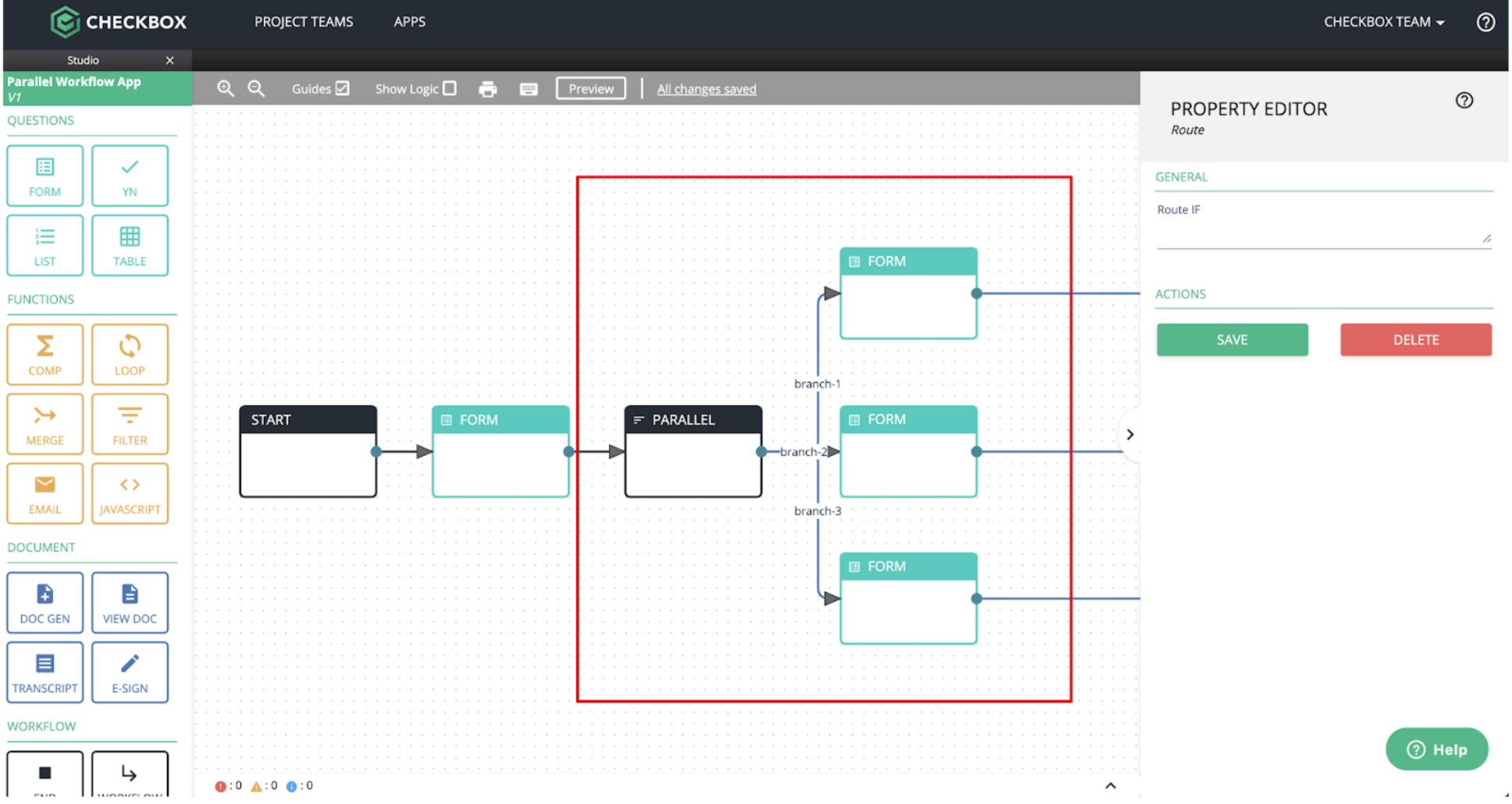
Task: Click the Route IF input field
Action: pyautogui.click(x=1324, y=234)
